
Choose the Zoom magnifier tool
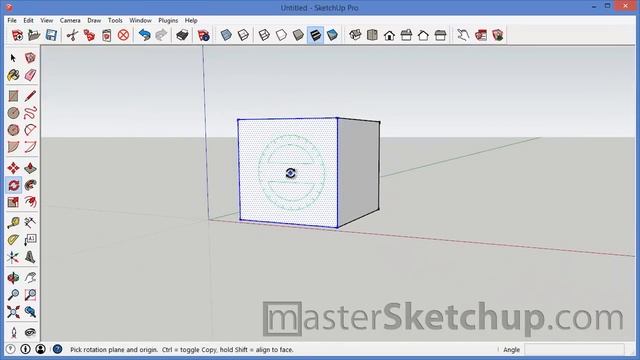click(x=13, y=295)
